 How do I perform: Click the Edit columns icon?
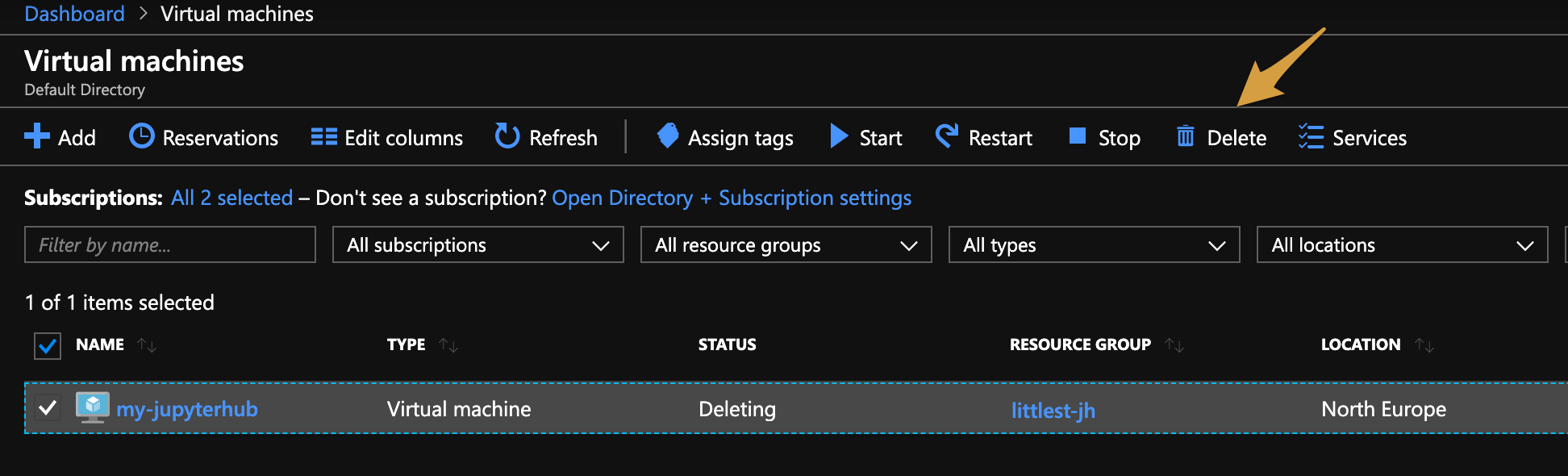(x=323, y=136)
